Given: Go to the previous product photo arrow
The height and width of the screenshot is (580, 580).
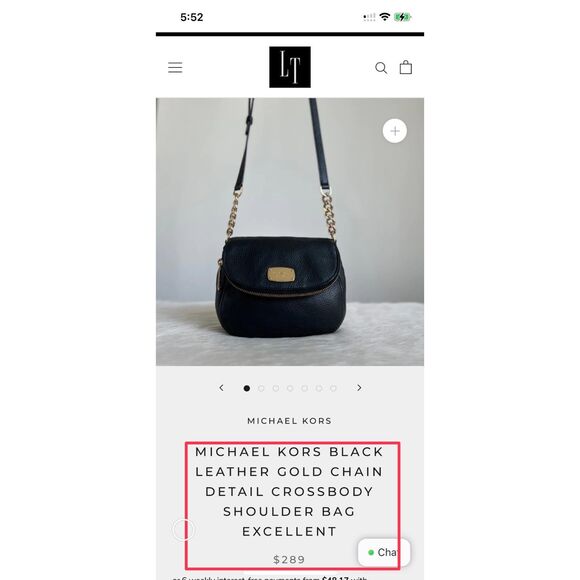Looking at the screenshot, I should coord(221,388).
